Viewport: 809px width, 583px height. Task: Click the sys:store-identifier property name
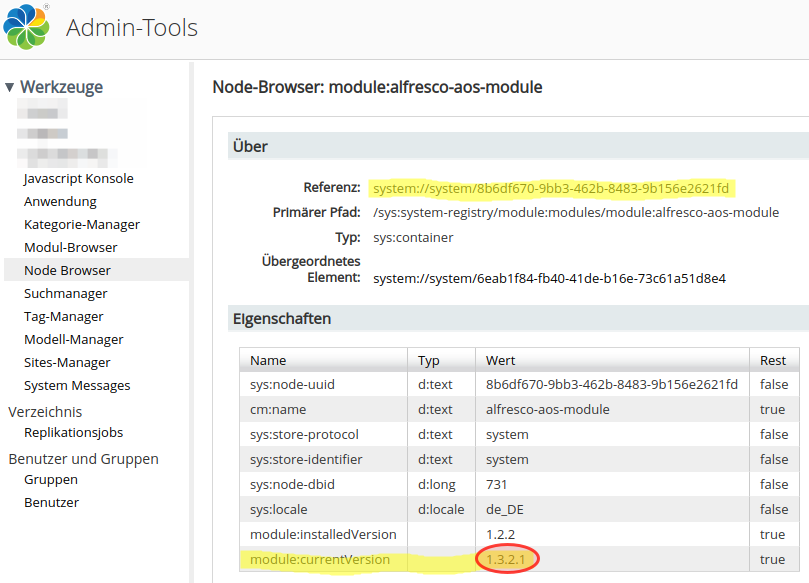pos(306,460)
